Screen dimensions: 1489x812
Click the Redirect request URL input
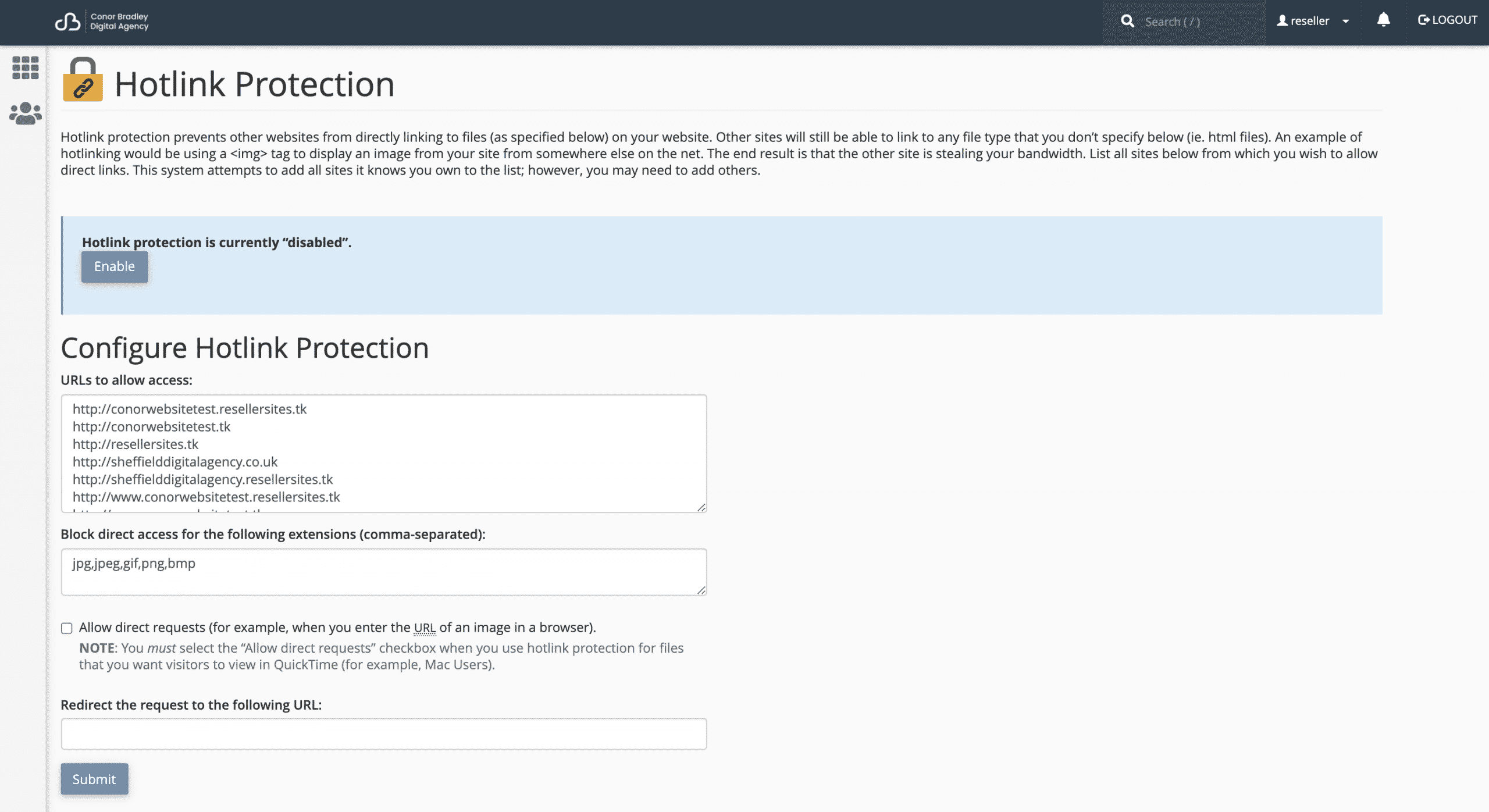click(x=384, y=734)
